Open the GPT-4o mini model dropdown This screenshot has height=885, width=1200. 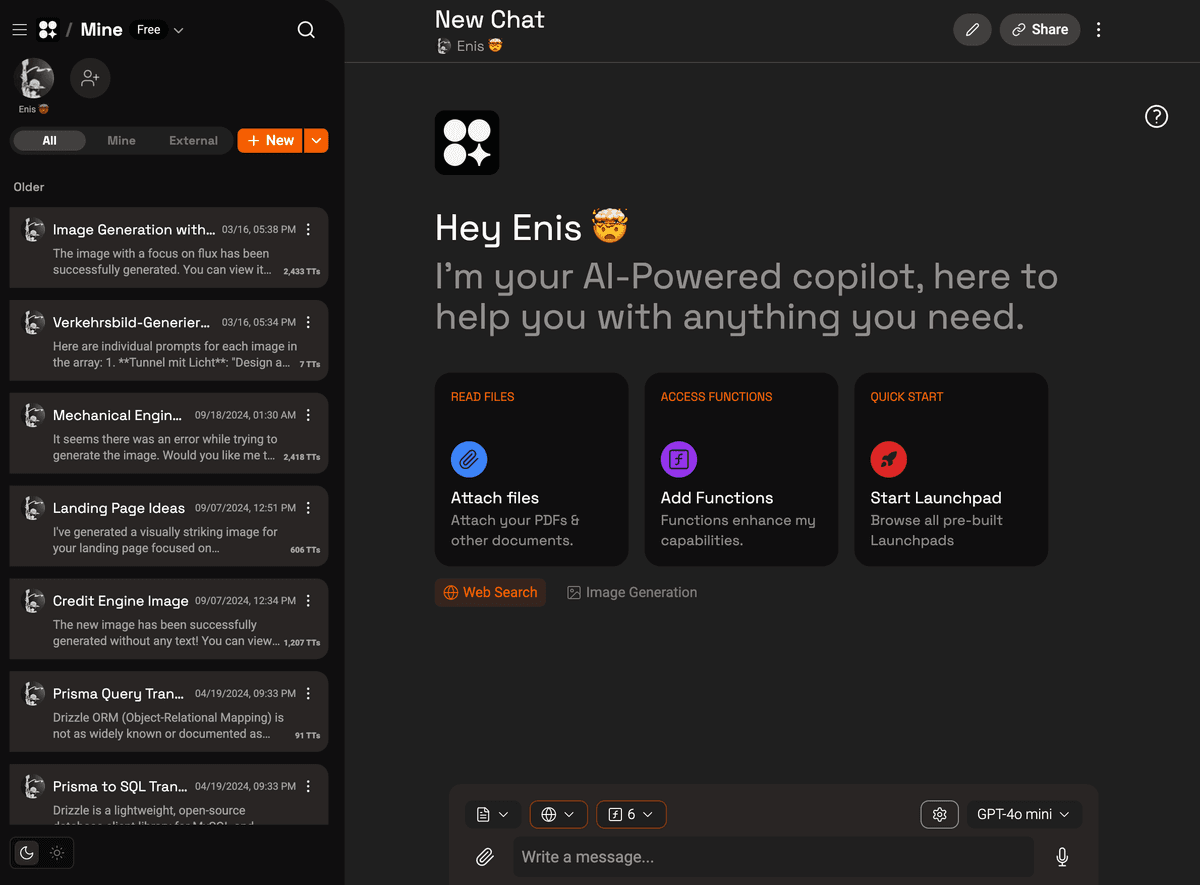coord(1023,814)
